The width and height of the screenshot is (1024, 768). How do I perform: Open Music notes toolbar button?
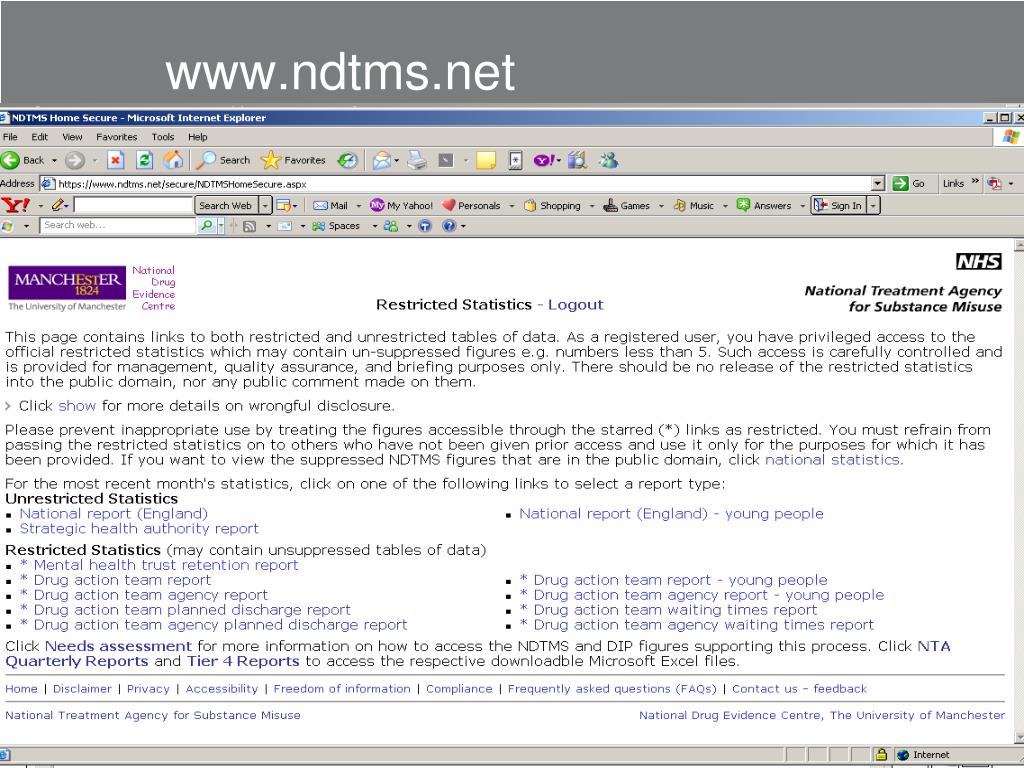(x=694, y=206)
